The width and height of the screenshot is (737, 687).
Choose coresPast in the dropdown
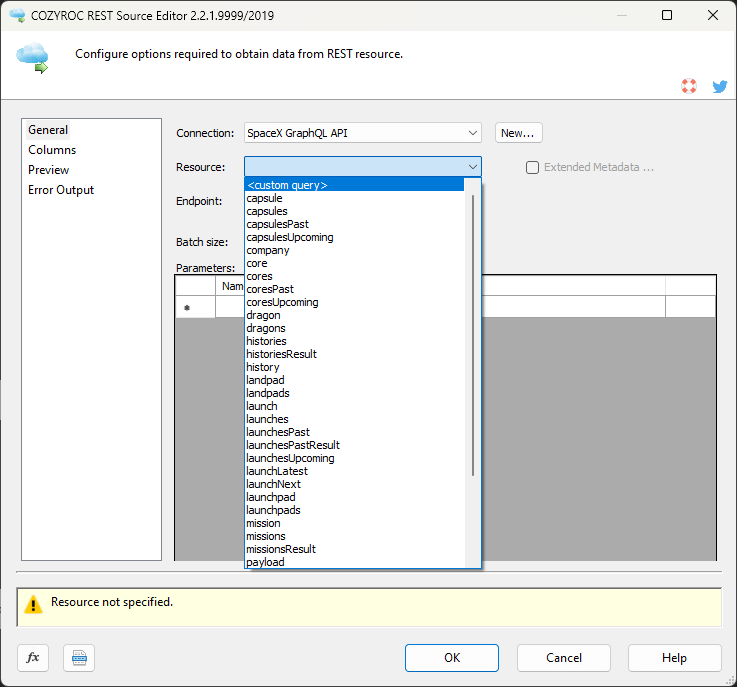coord(354,289)
